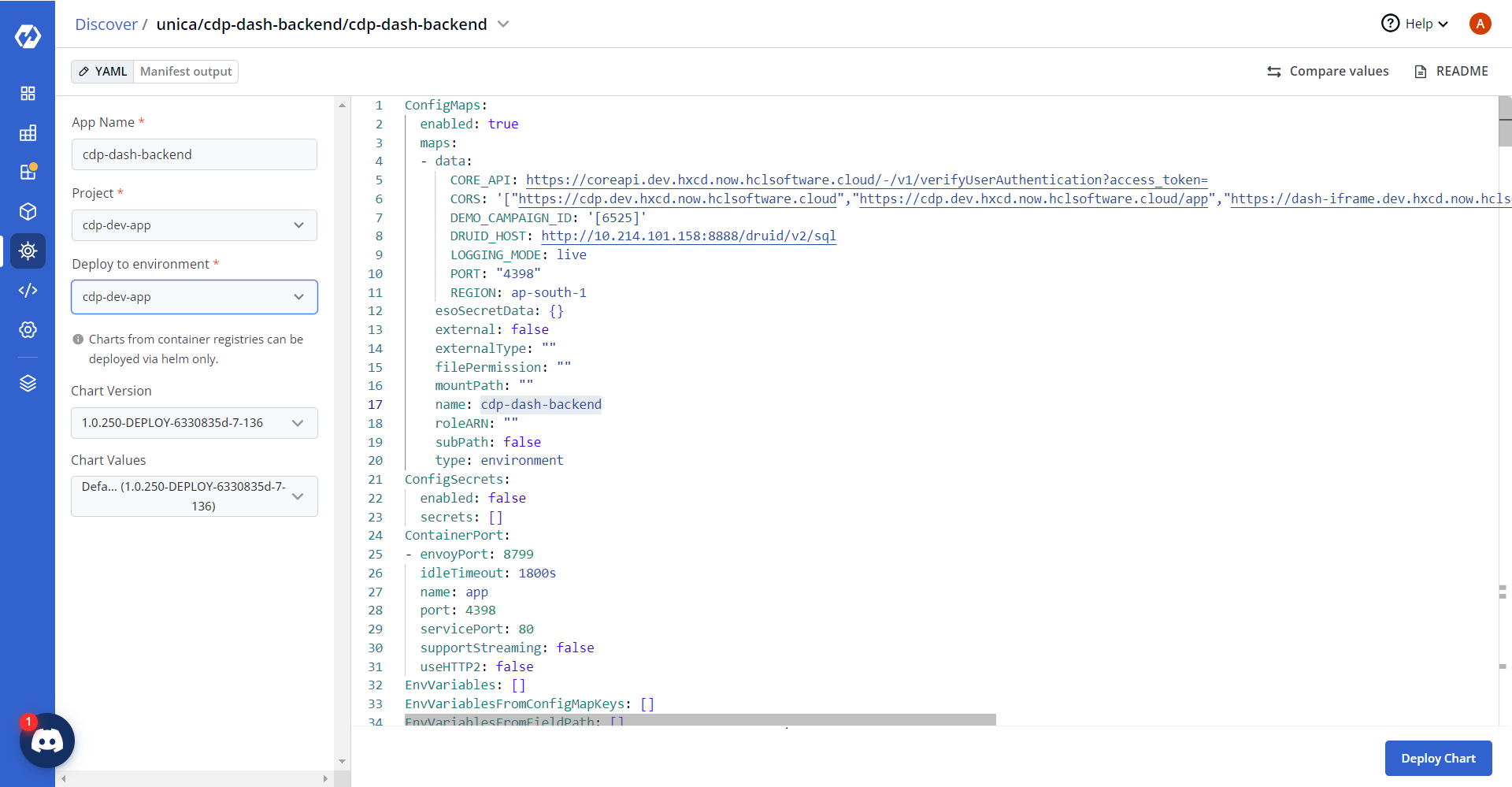Viewport: 1512px width, 787px height.
Task: Click the Devtron logo in sidebar
Action: 28,36
